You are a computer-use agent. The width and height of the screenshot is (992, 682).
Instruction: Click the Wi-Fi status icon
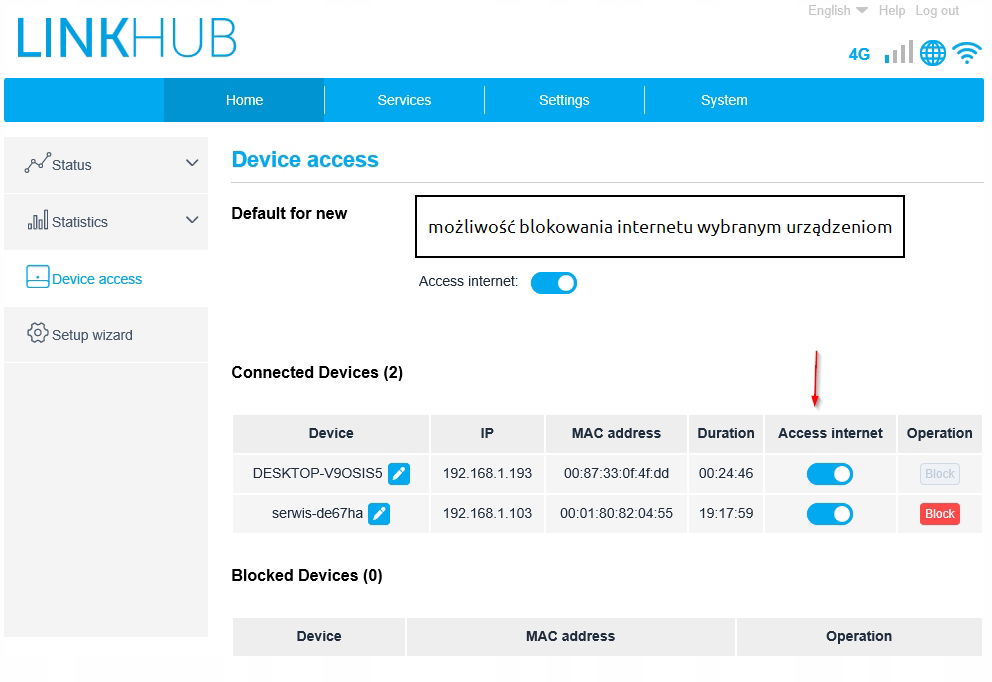tap(967, 53)
